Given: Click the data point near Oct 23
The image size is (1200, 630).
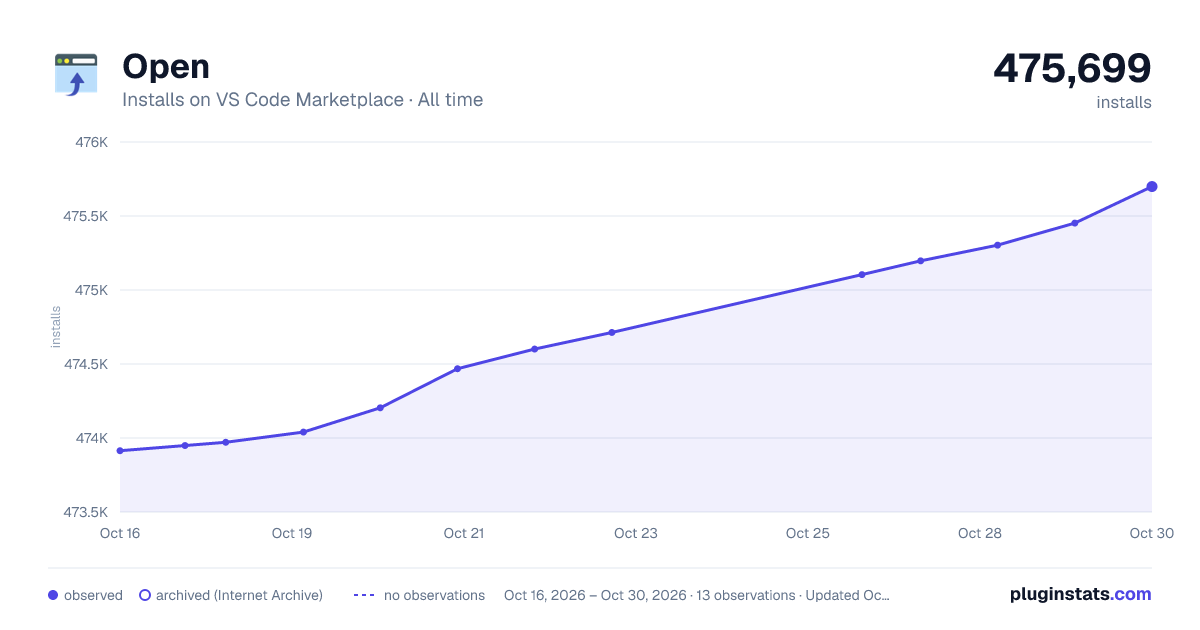Looking at the screenshot, I should click(x=612, y=332).
